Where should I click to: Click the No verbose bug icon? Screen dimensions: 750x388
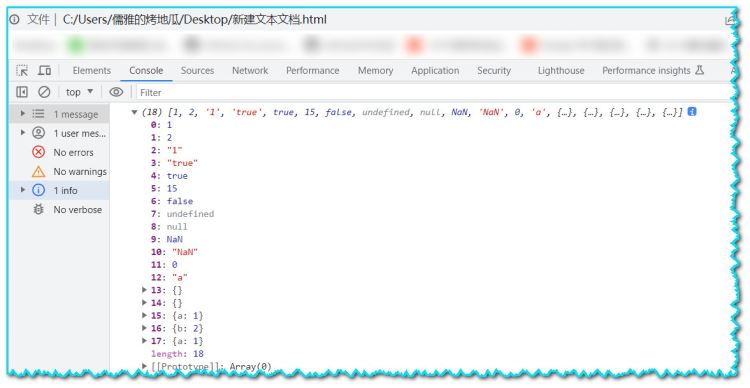pyautogui.click(x=38, y=209)
